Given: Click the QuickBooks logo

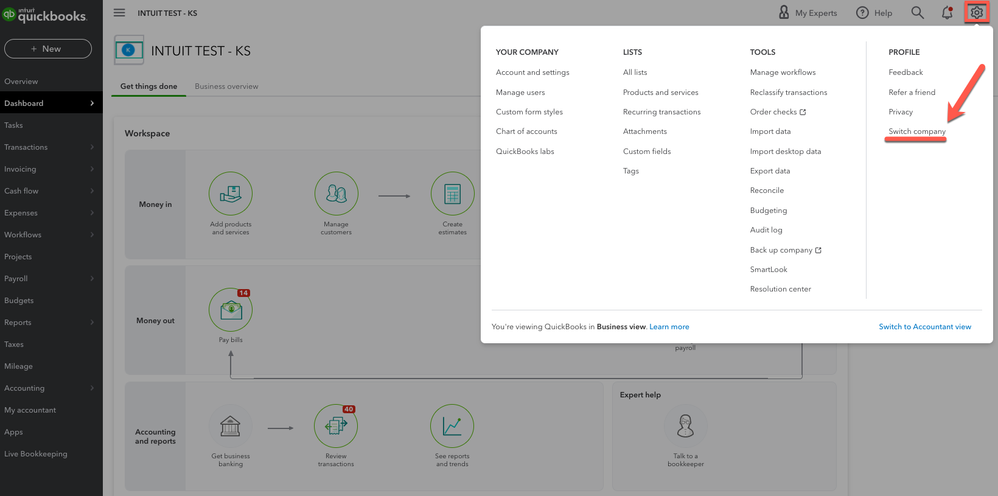Looking at the screenshot, I should 45,15.
